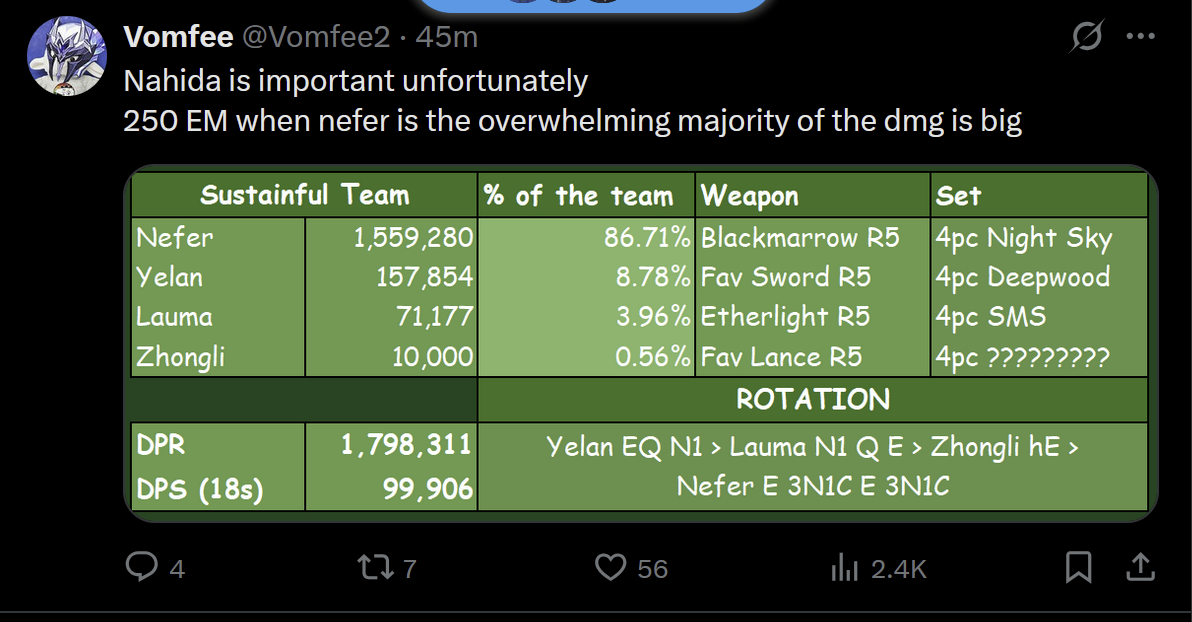This screenshot has width=1192, height=622.
Task: Reply to Vomfee's post
Action: click(x=142, y=568)
